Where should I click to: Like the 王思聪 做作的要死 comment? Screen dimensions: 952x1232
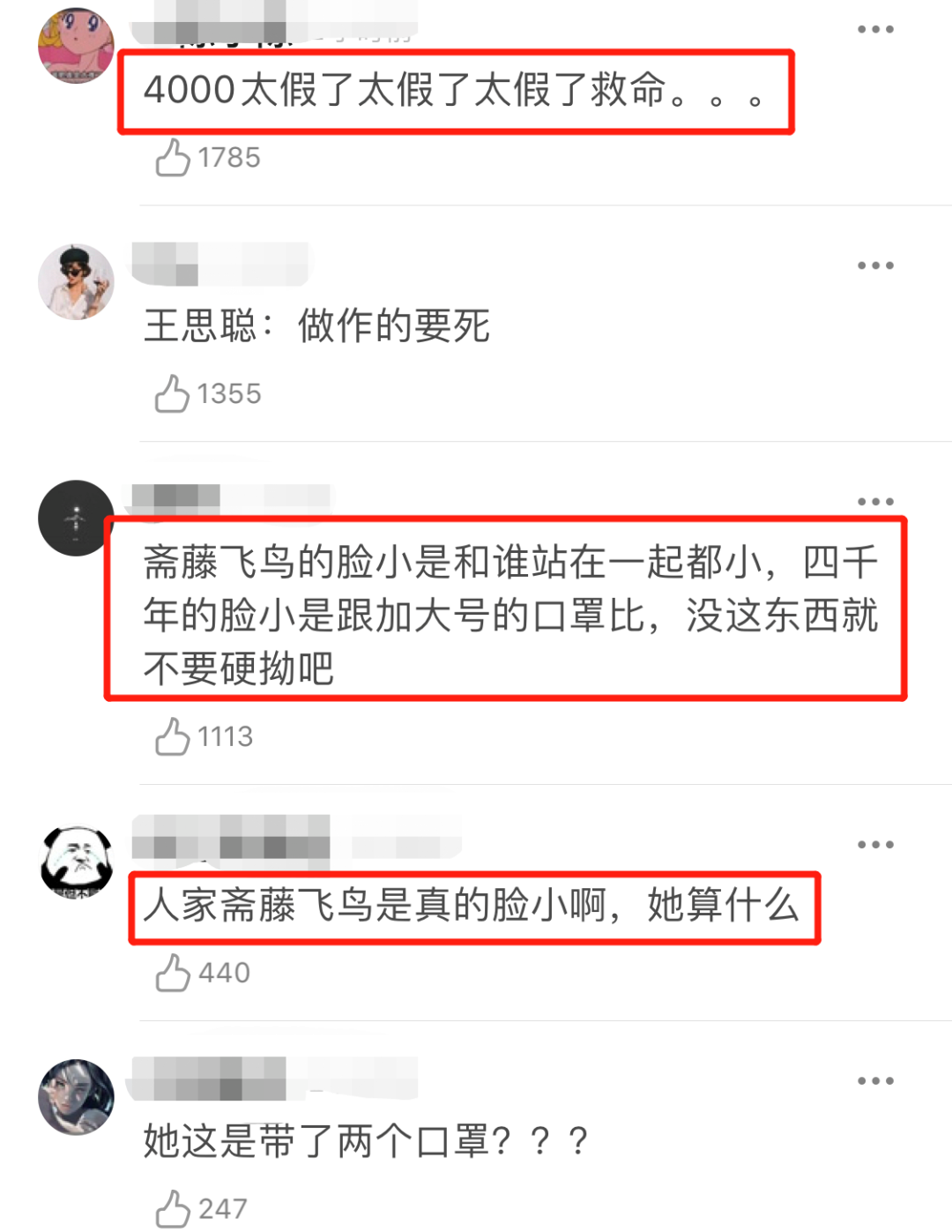point(173,393)
